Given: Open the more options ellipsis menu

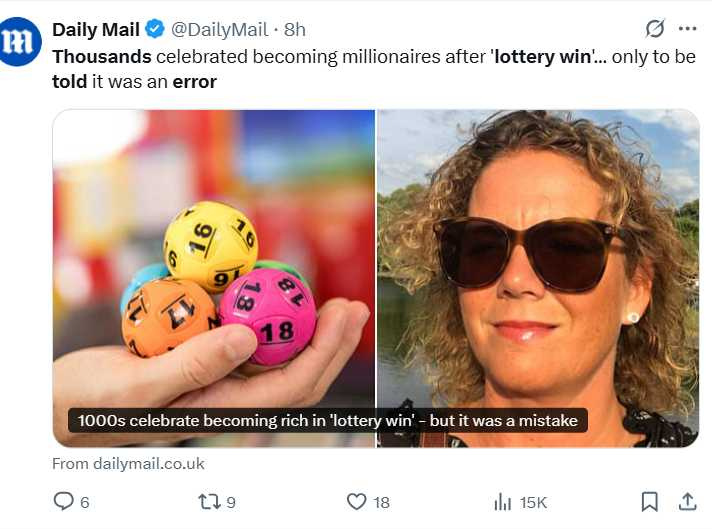Looking at the screenshot, I should 687,28.
